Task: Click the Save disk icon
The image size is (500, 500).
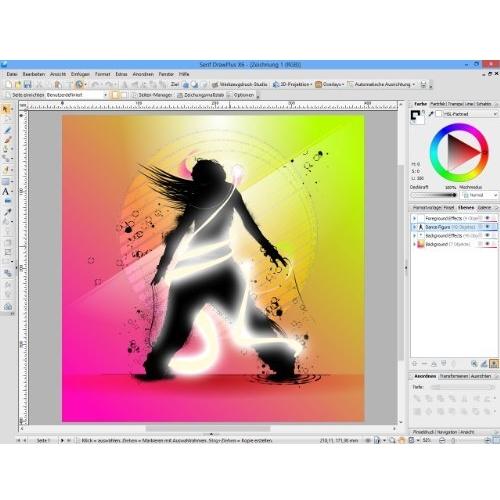Action: pos(27,85)
